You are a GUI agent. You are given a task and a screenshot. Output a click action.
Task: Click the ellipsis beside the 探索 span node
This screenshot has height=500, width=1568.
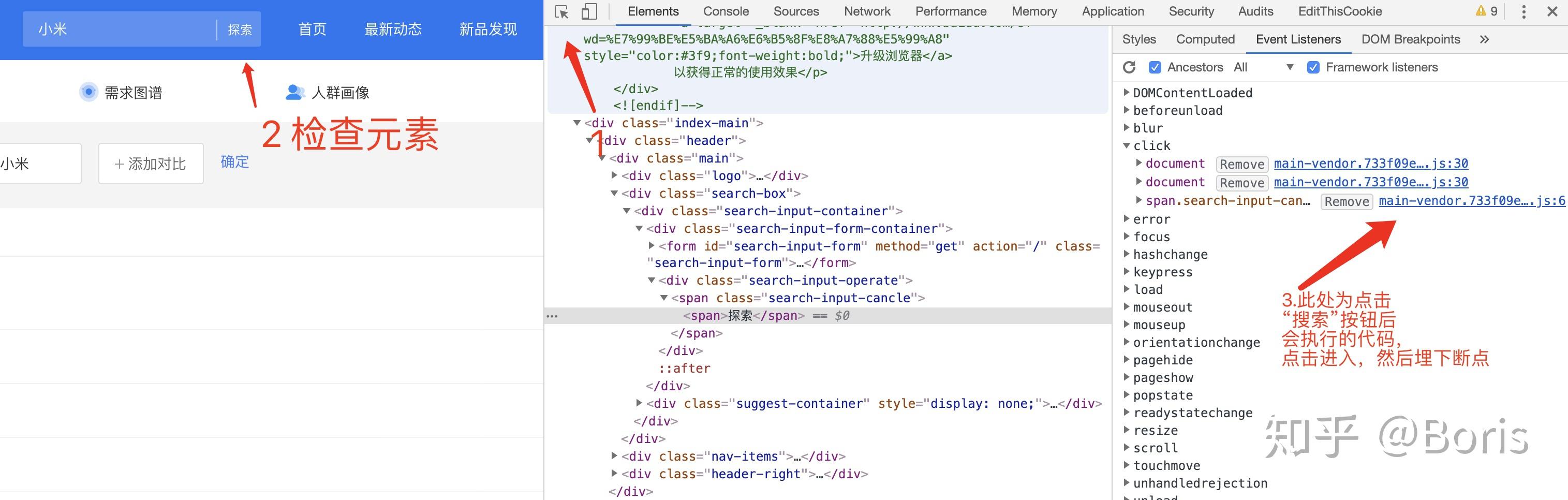tap(553, 315)
